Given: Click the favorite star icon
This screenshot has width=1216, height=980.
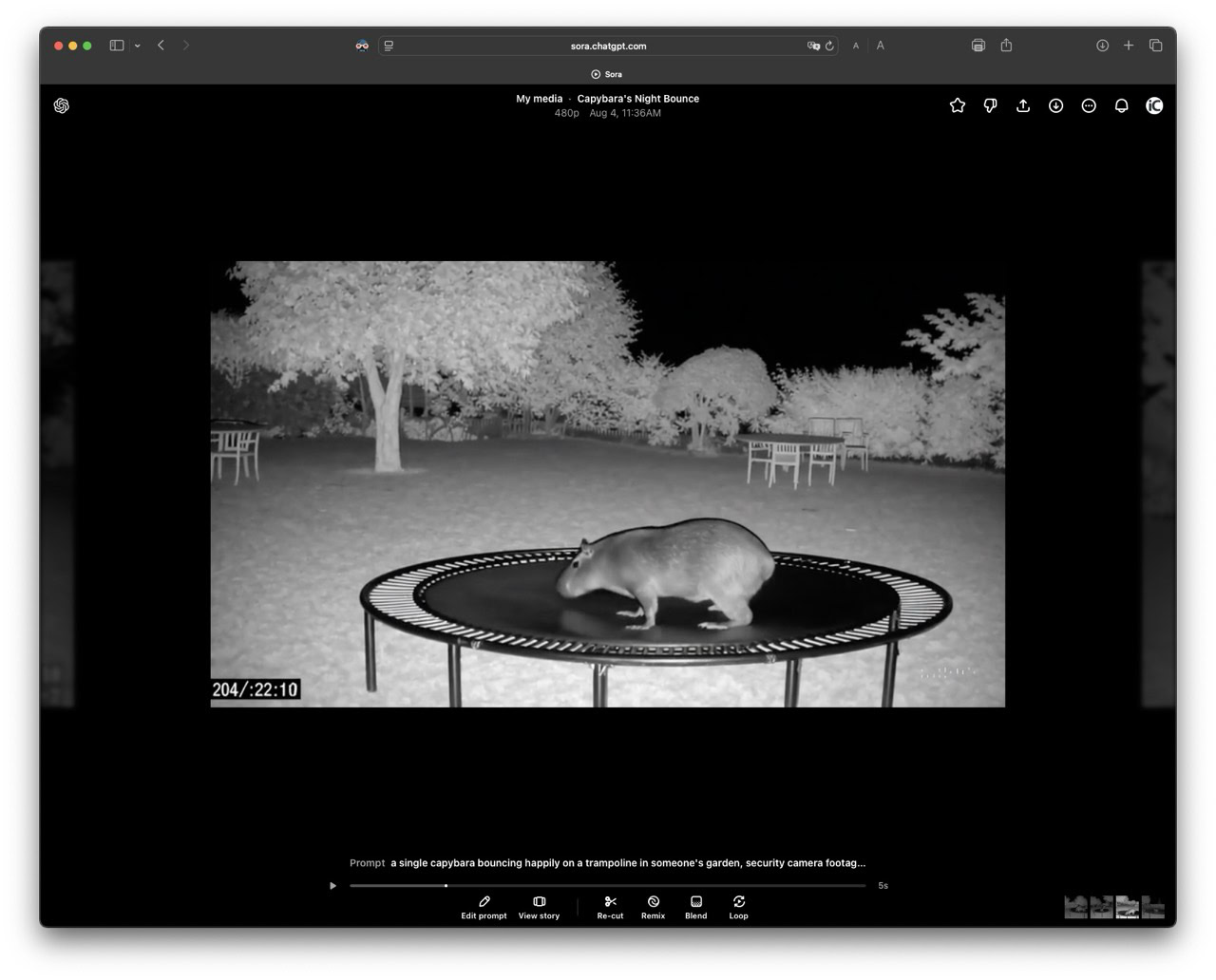Looking at the screenshot, I should (958, 105).
